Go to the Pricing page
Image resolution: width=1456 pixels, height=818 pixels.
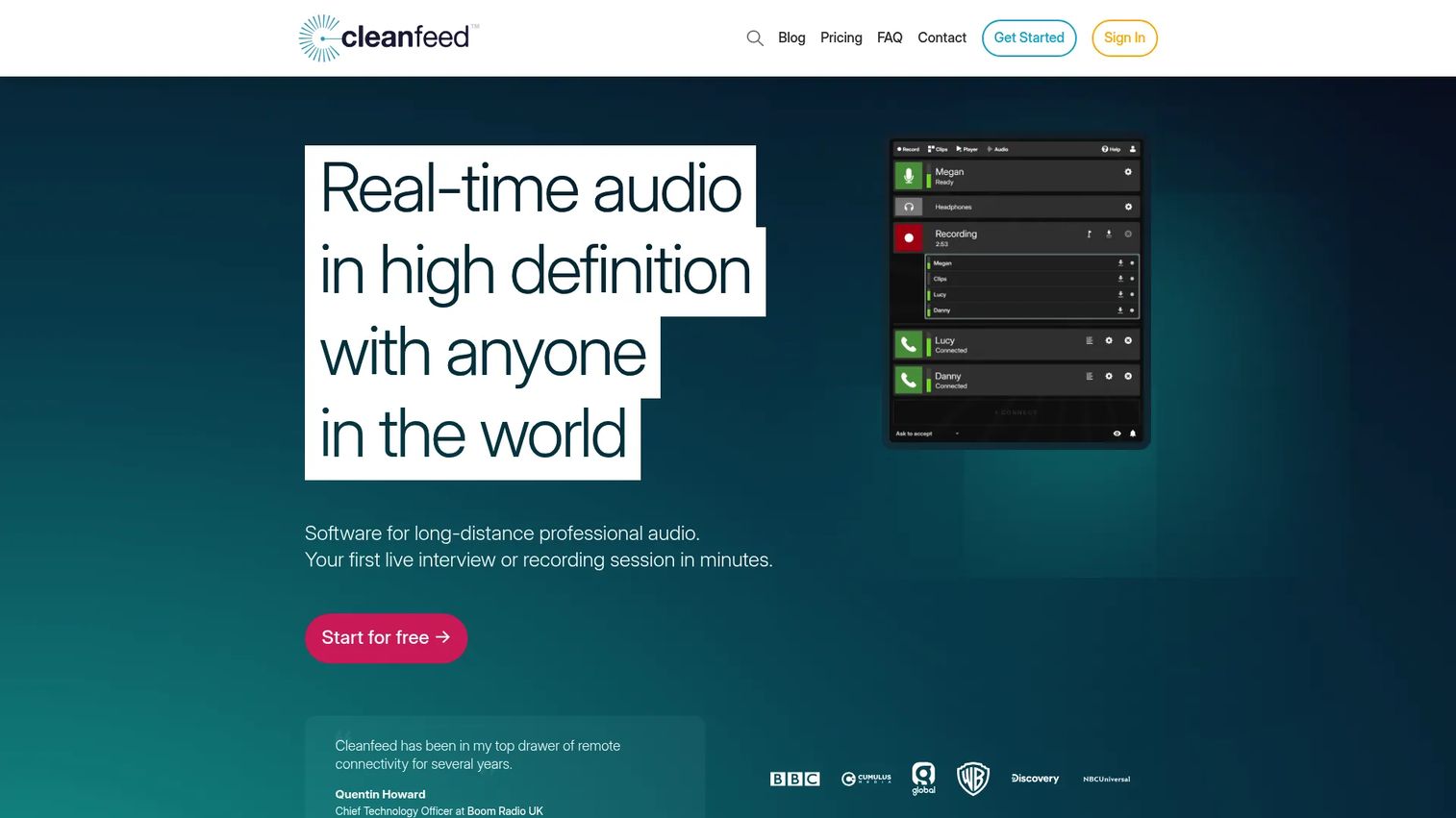coord(841,37)
